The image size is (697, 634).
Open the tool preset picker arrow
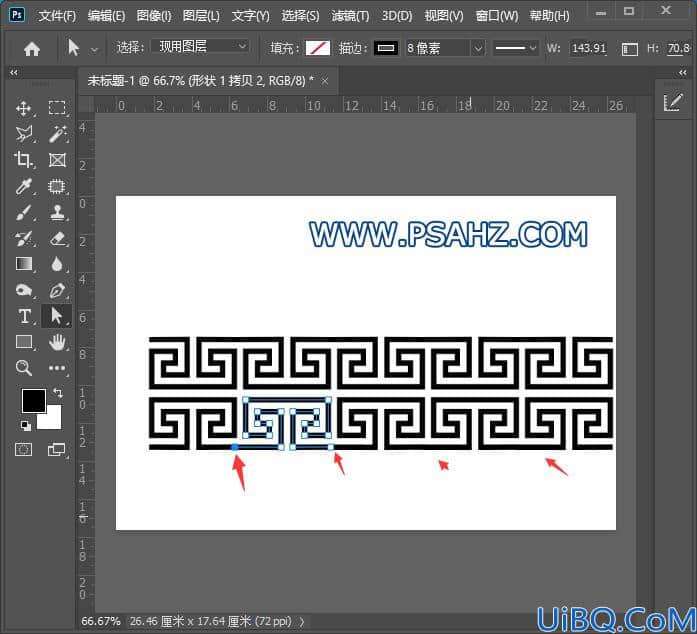click(94, 49)
